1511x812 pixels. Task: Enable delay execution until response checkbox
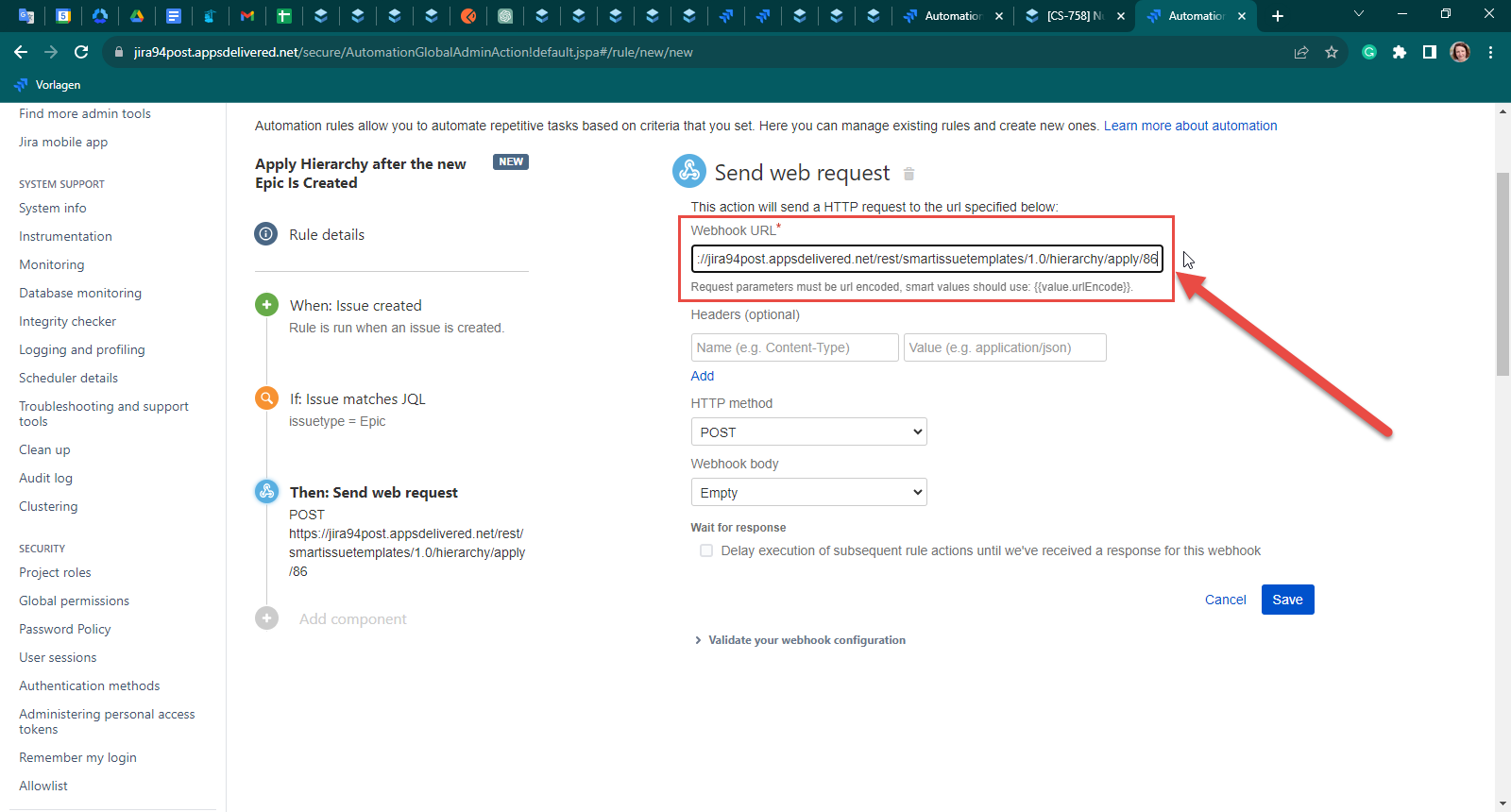(x=706, y=550)
